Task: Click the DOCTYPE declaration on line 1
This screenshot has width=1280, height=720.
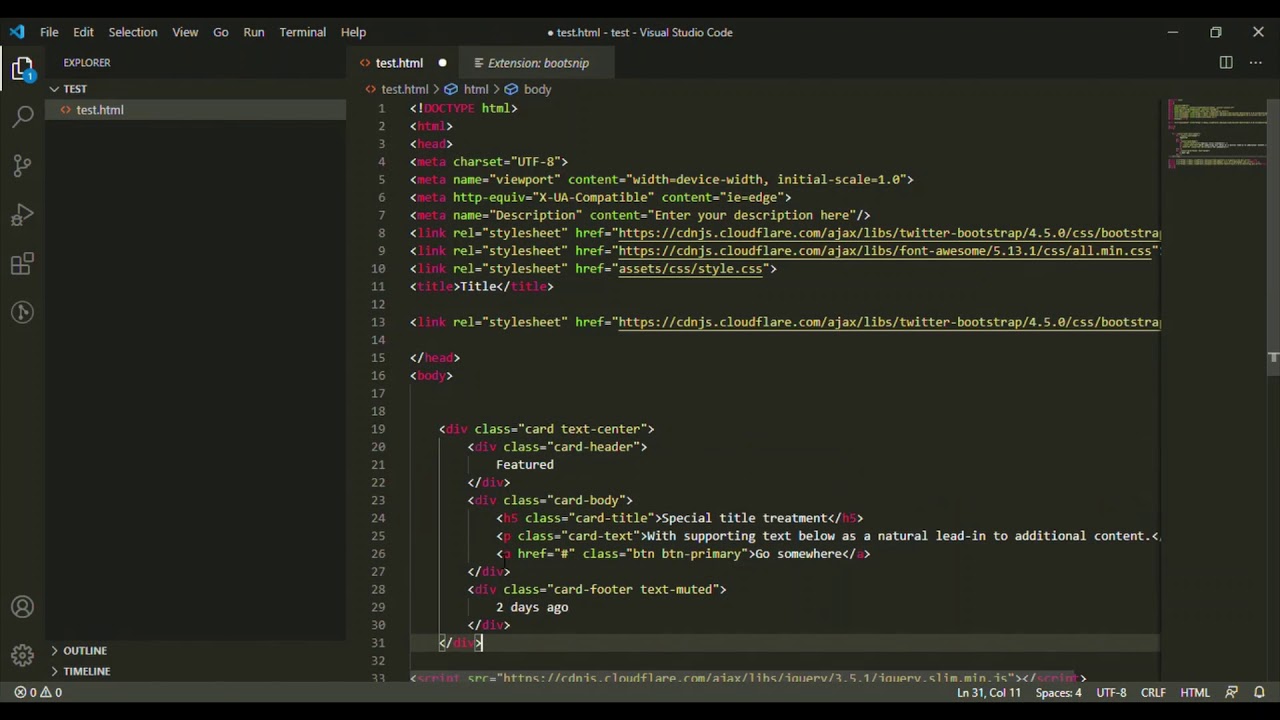Action: [x=464, y=108]
